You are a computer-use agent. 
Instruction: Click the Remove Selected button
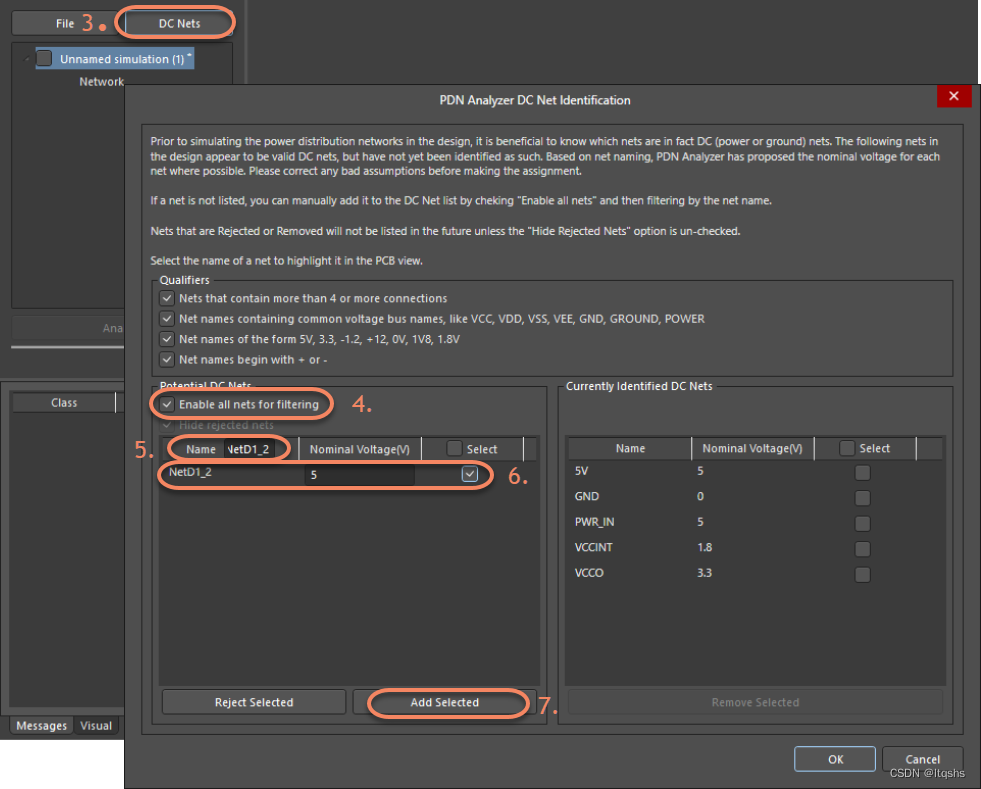click(755, 702)
